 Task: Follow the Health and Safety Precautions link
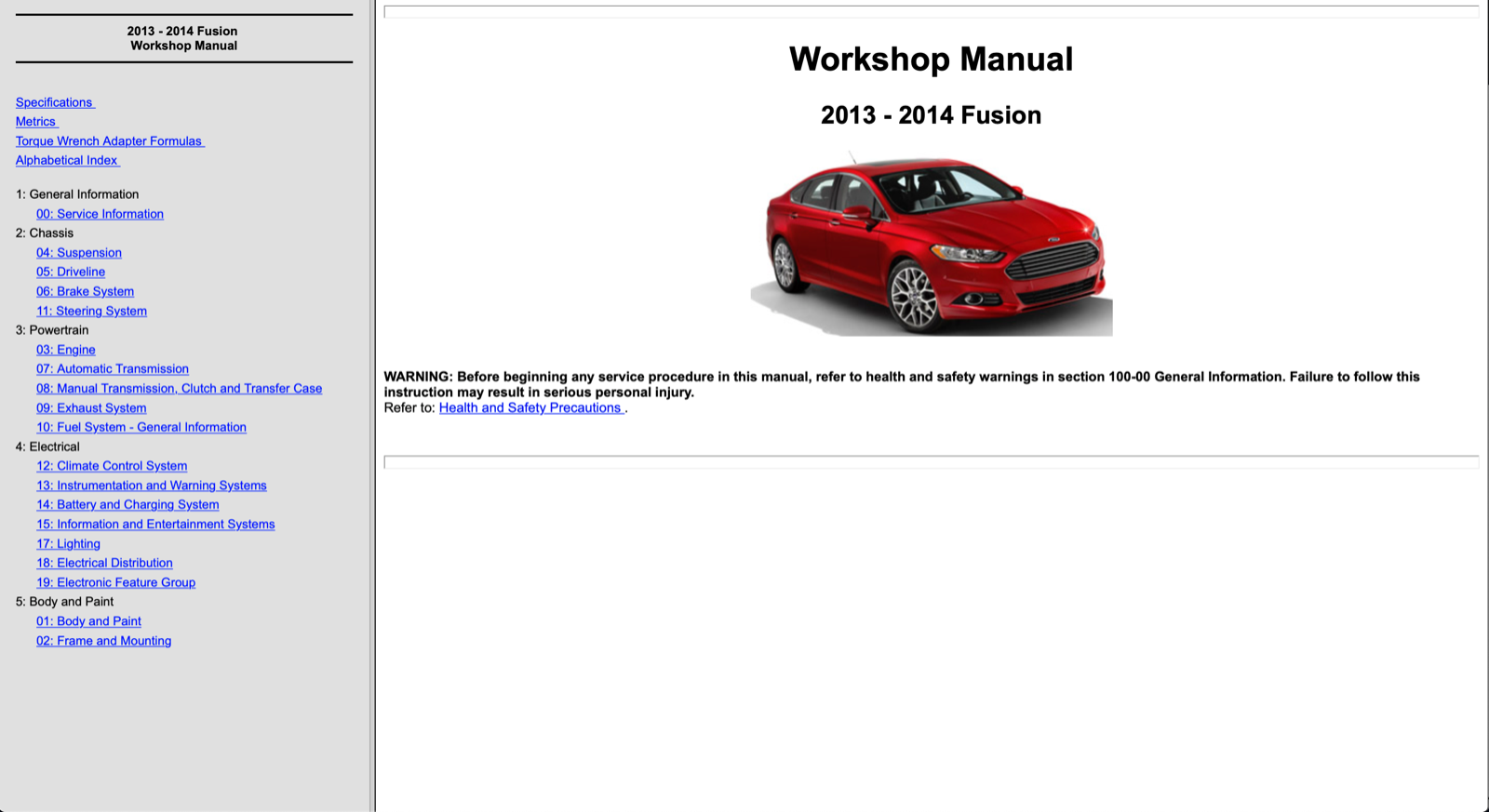530,408
